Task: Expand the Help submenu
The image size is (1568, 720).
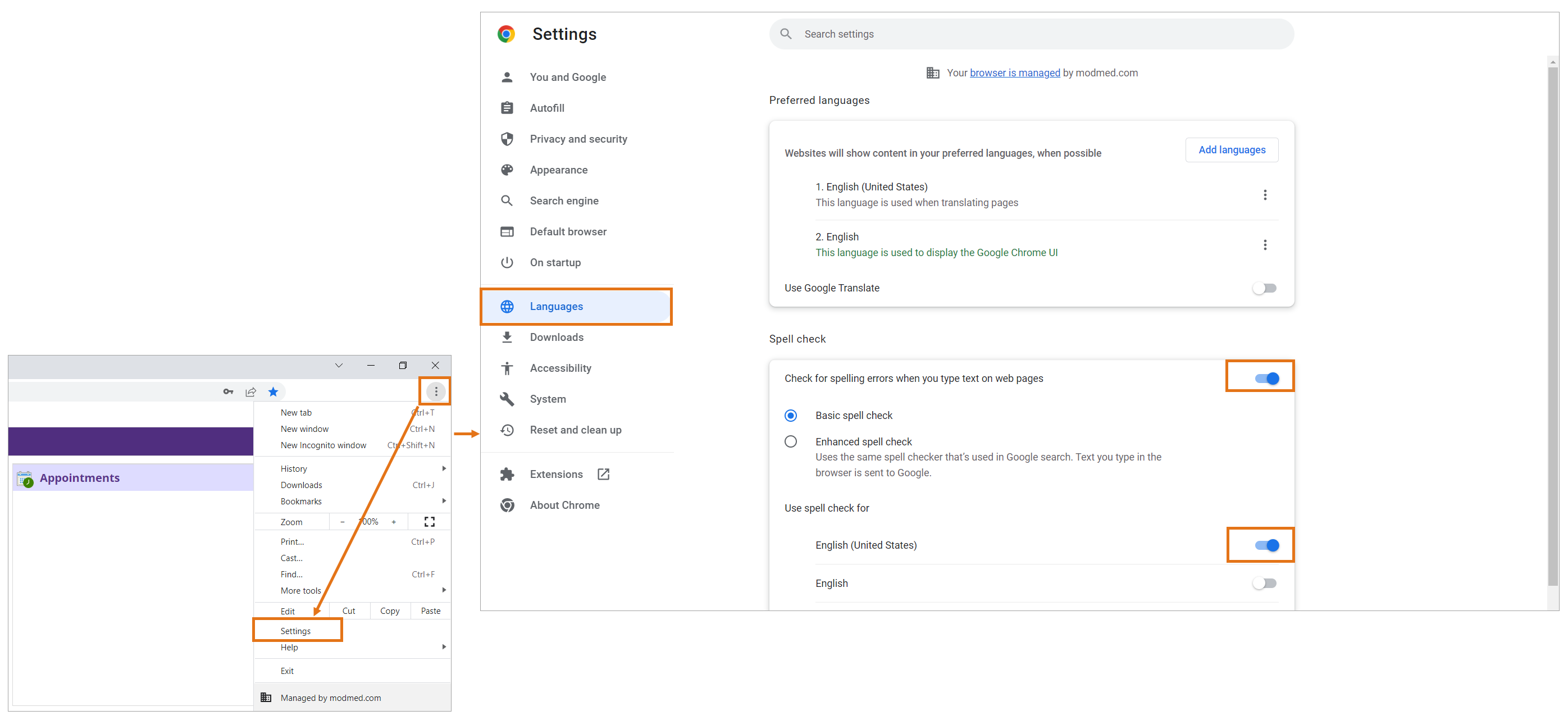Action: [444, 647]
